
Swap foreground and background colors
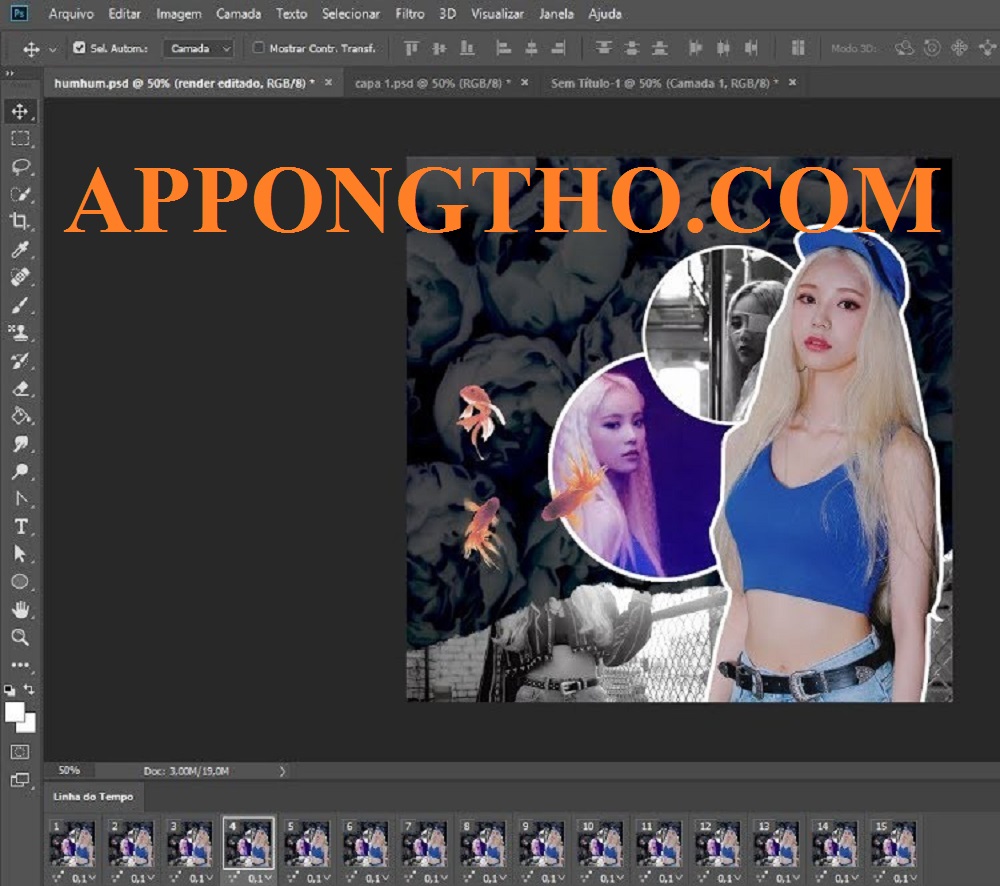[x=29, y=689]
